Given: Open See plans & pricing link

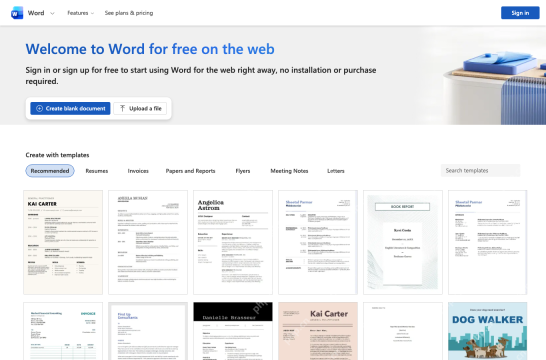Looking at the screenshot, I should (x=129, y=13).
